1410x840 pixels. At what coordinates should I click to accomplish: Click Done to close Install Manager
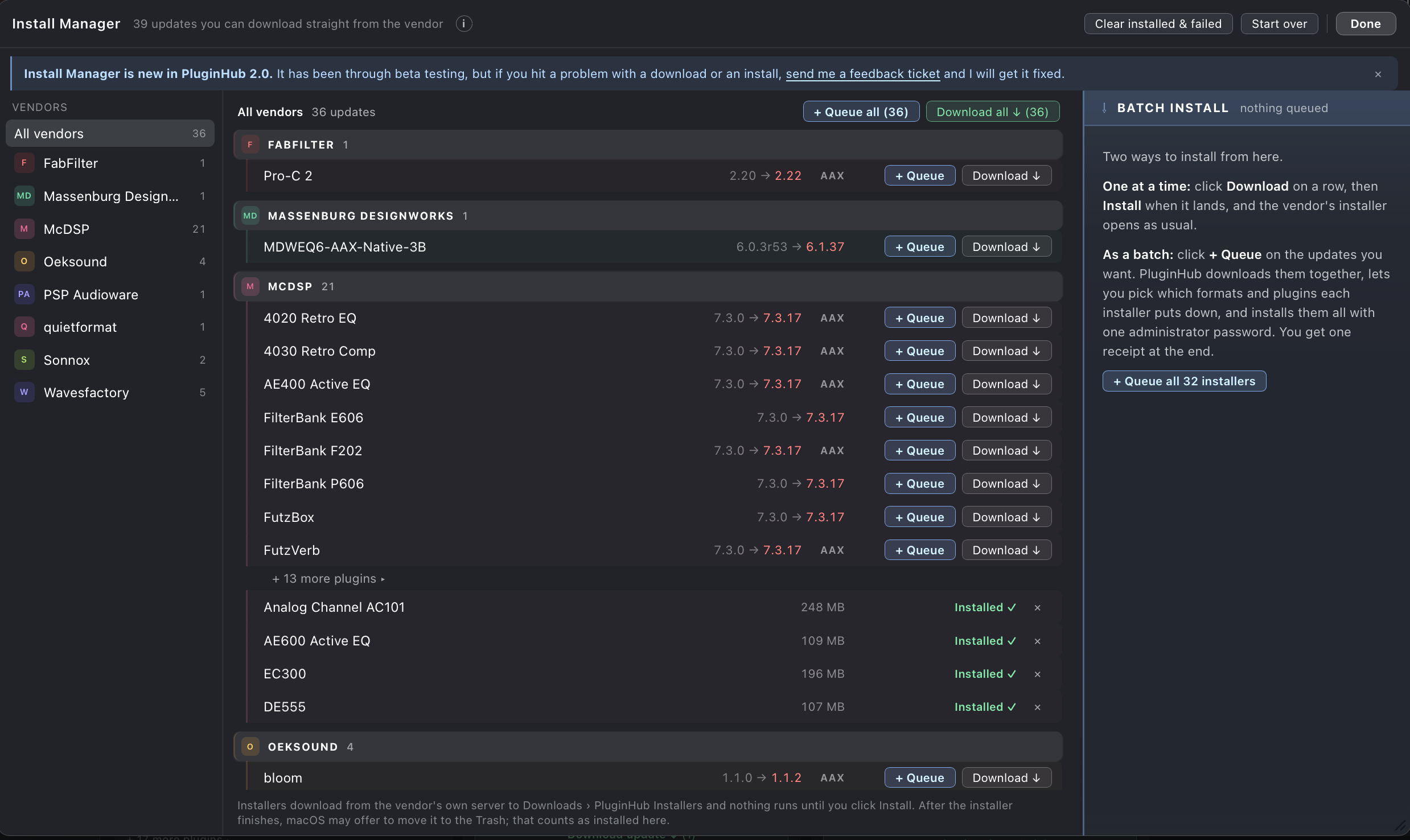1366,24
